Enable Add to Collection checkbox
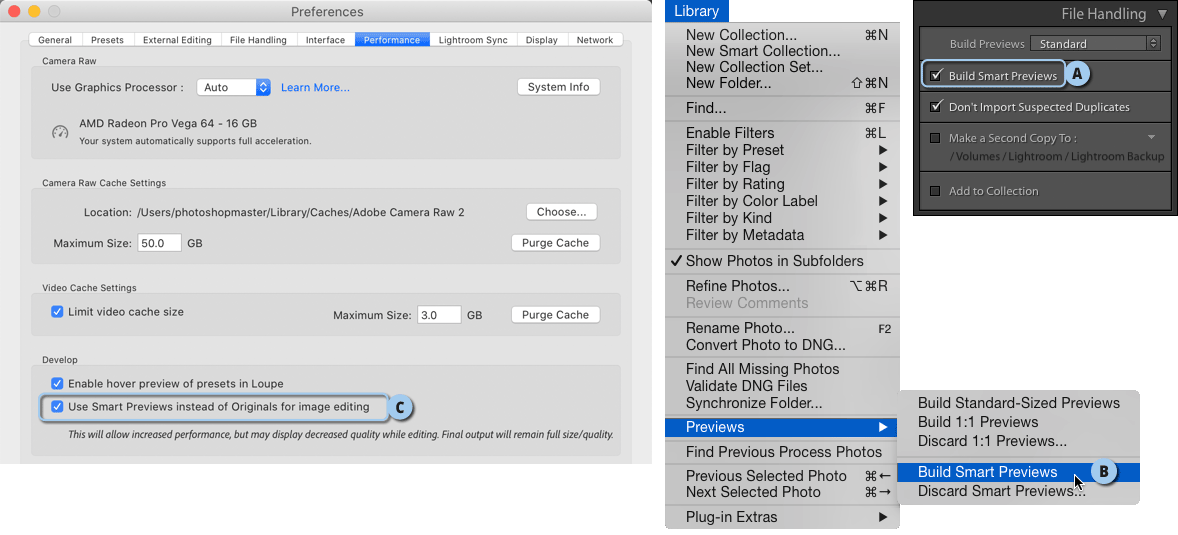Image resolution: width=1178 pixels, height=535 pixels. (x=935, y=191)
